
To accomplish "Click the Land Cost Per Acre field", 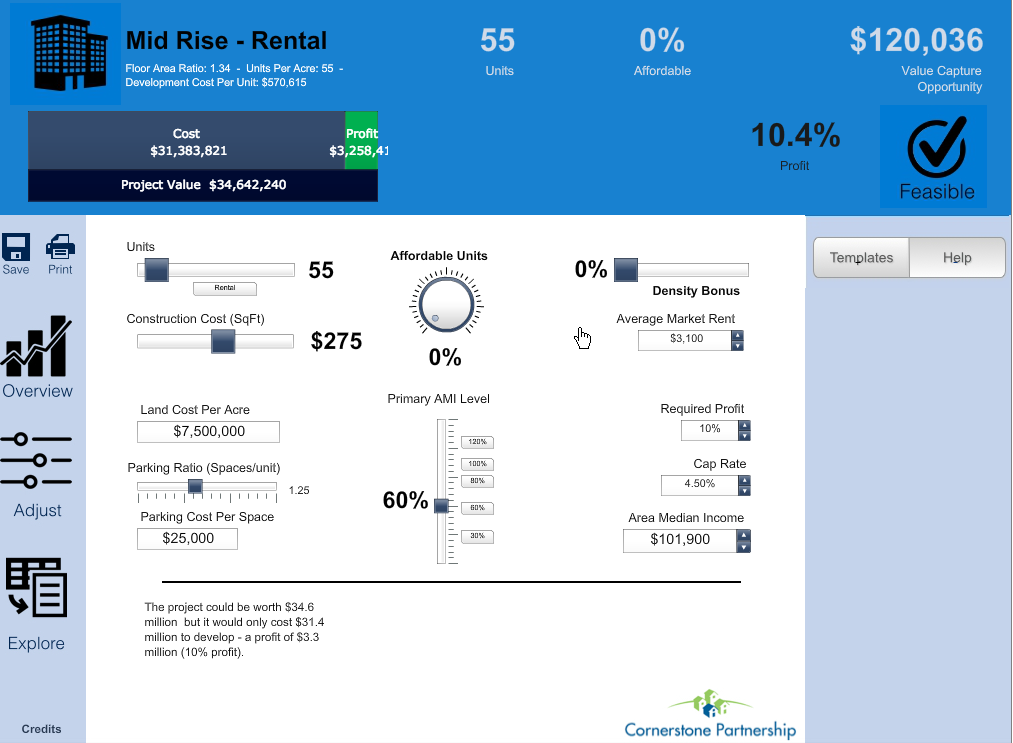I will click(208, 432).
